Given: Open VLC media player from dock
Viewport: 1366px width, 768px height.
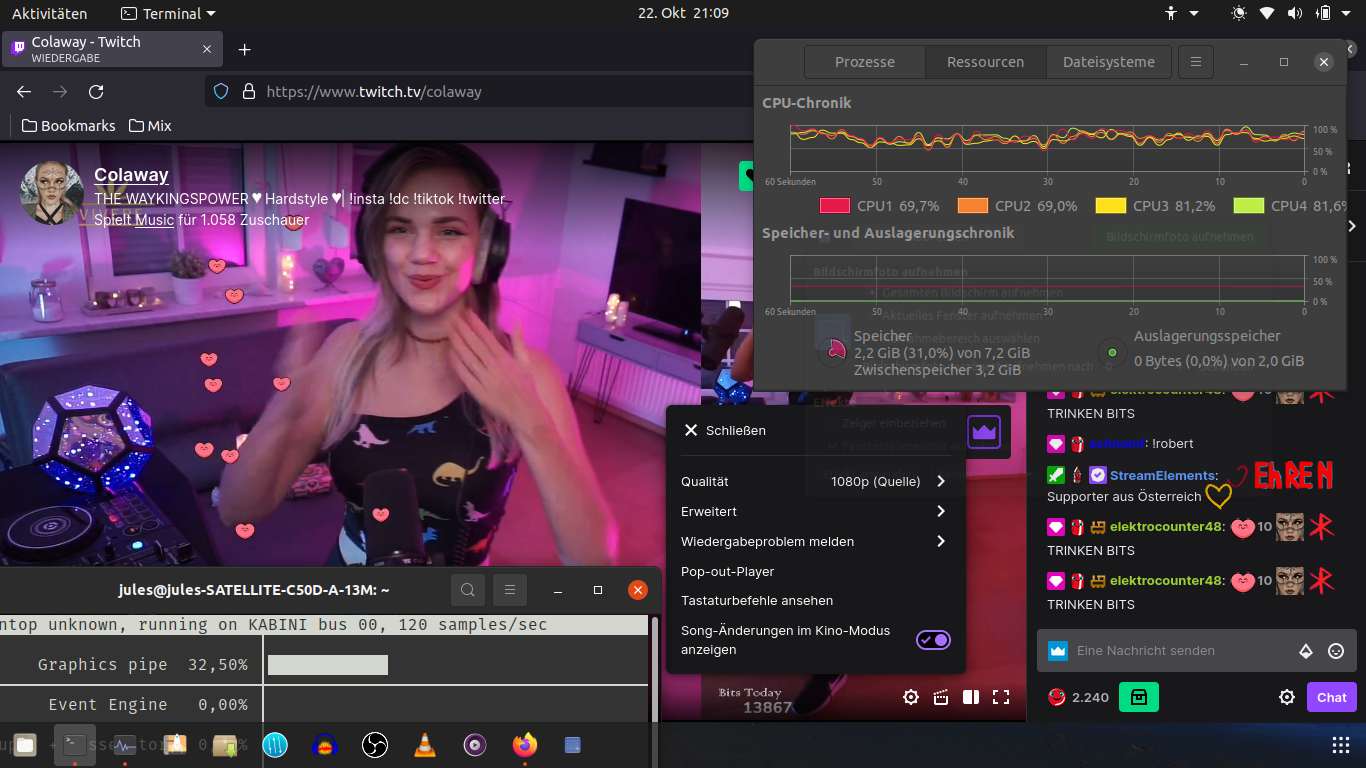Looking at the screenshot, I should [x=425, y=745].
